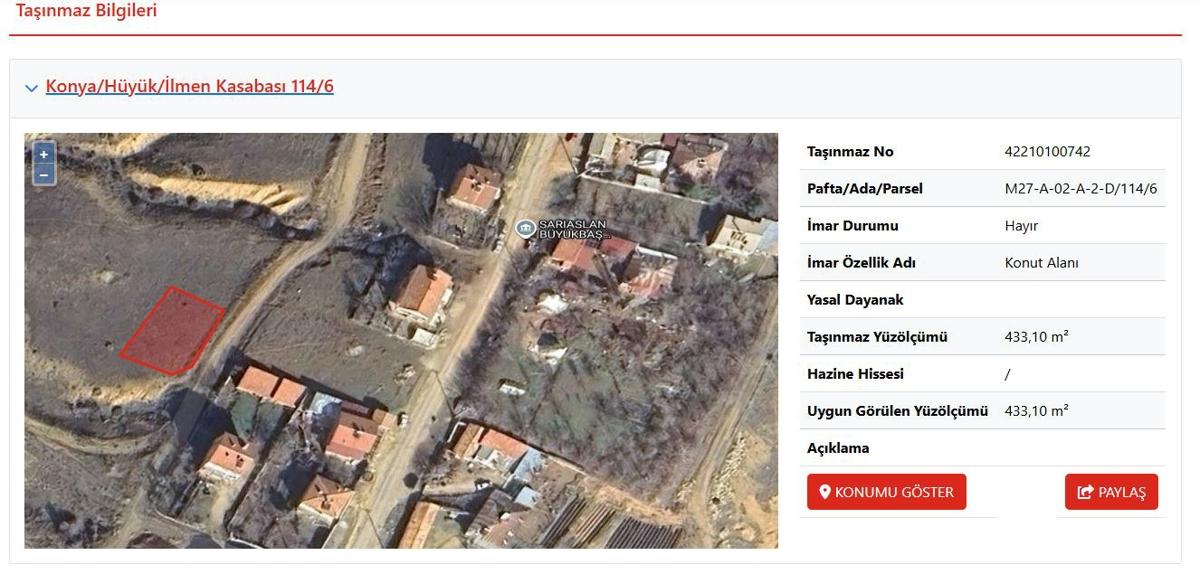The height and width of the screenshot is (574, 1200).
Task: Click the share icon in Paylaş button
Action: click(1086, 492)
